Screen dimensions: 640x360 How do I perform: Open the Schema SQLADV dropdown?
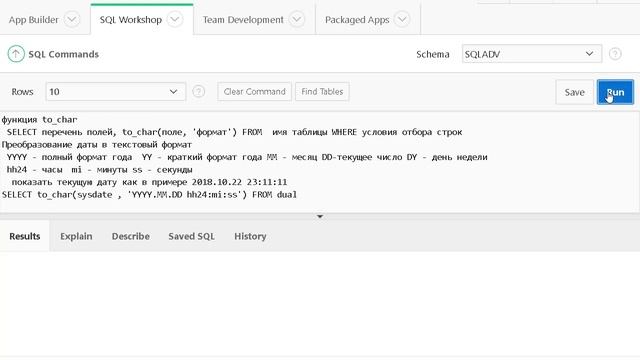pos(532,54)
